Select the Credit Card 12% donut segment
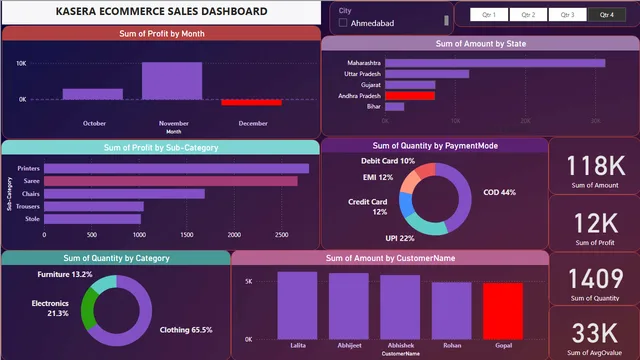640x360 pixels. click(406, 204)
